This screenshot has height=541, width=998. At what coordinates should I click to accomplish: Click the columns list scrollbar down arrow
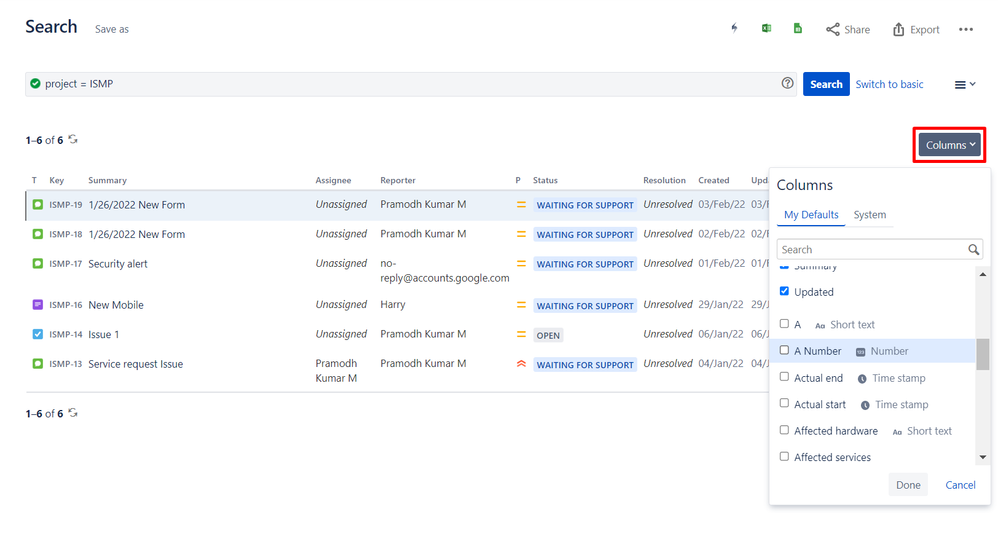(983, 457)
